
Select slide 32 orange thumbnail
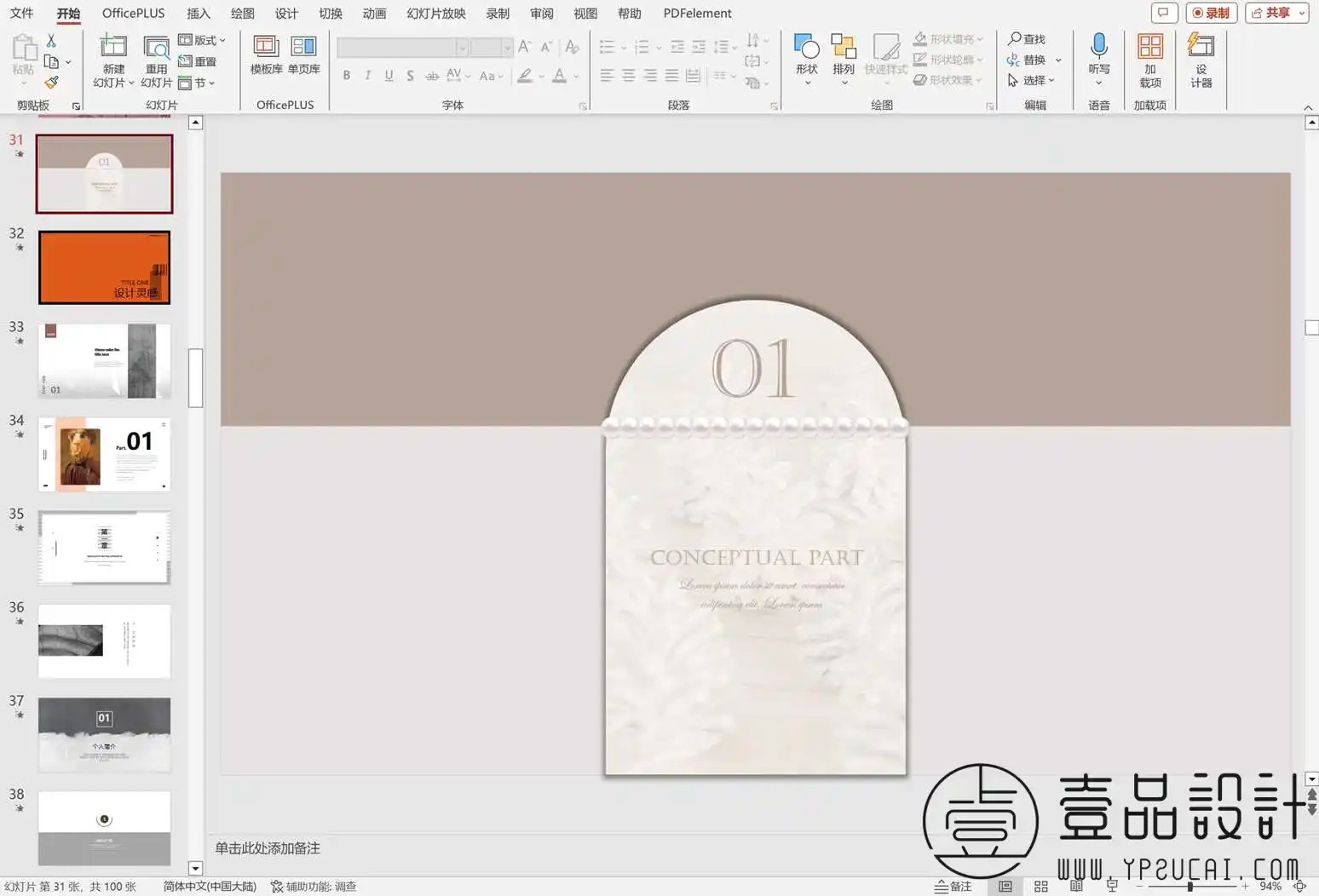[104, 267]
